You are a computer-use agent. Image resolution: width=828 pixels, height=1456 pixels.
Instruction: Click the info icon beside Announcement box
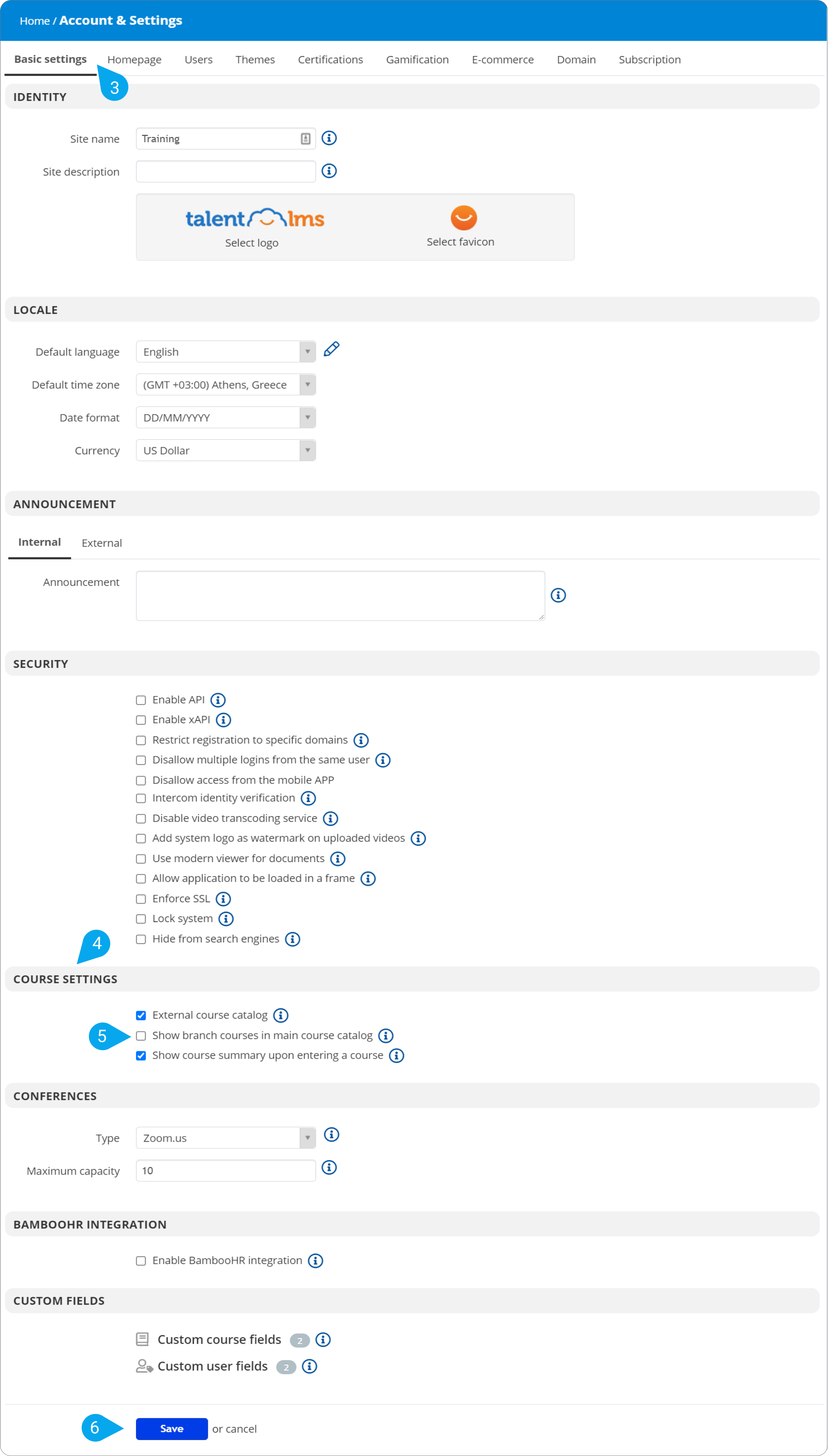click(x=559, y=595)
